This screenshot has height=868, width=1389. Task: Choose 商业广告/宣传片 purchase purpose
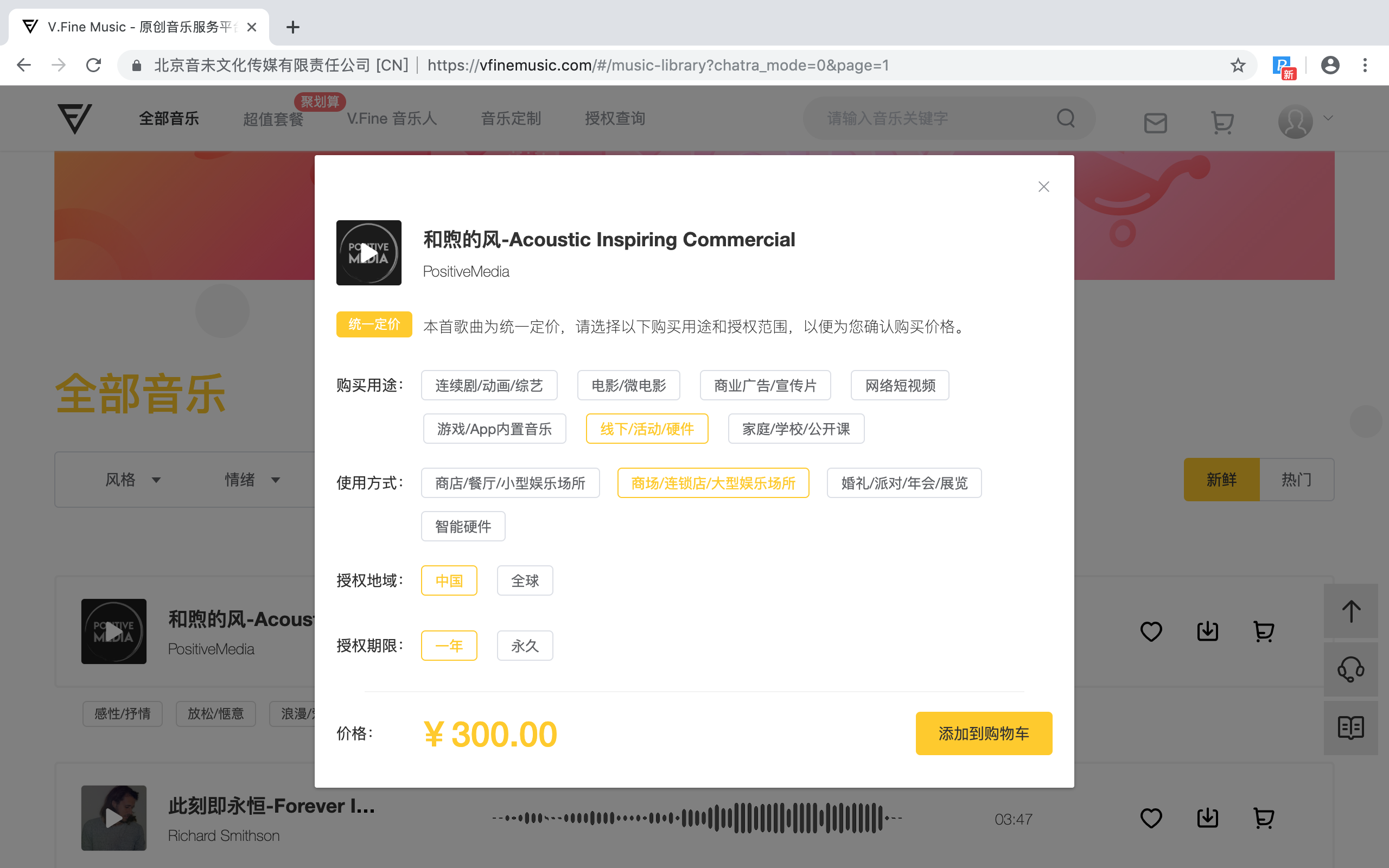[765, 385]
